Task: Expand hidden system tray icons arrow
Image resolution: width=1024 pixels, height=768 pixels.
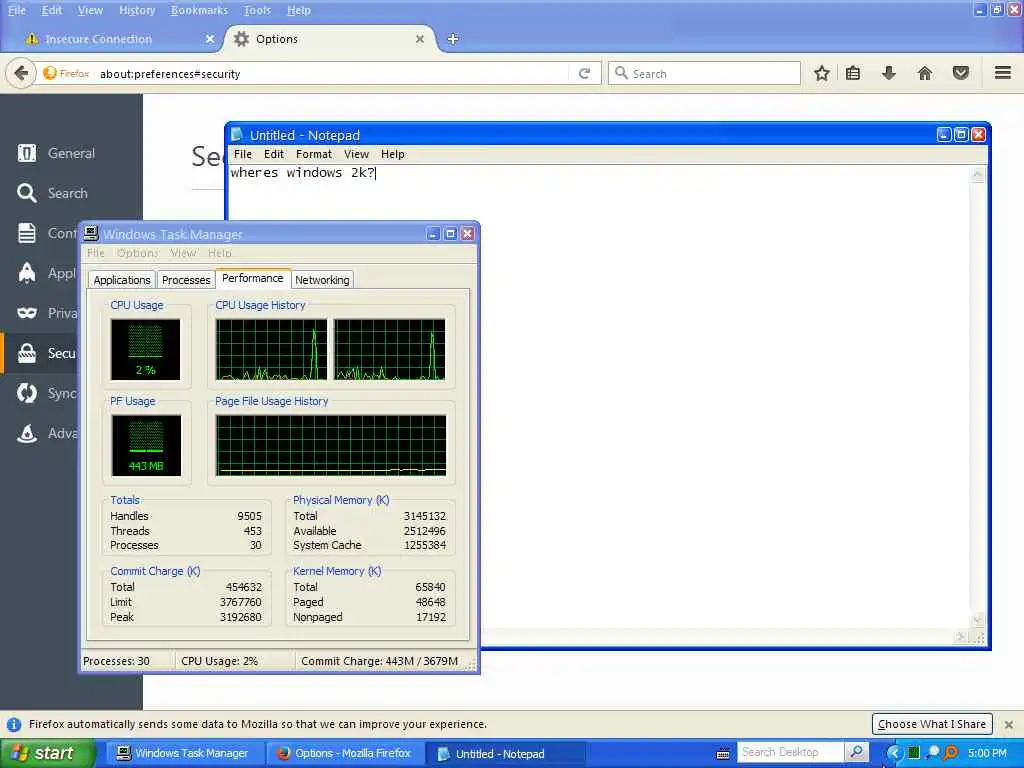Action: point(893,754)
